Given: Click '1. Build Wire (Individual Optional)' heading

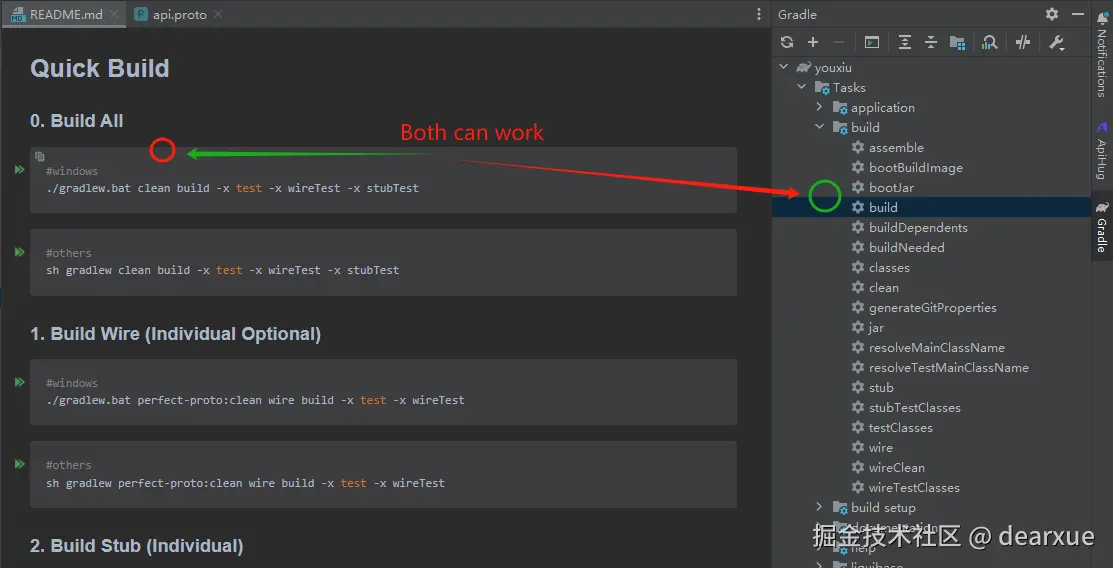Looking at the screenshot, I should tap(175, 334).
